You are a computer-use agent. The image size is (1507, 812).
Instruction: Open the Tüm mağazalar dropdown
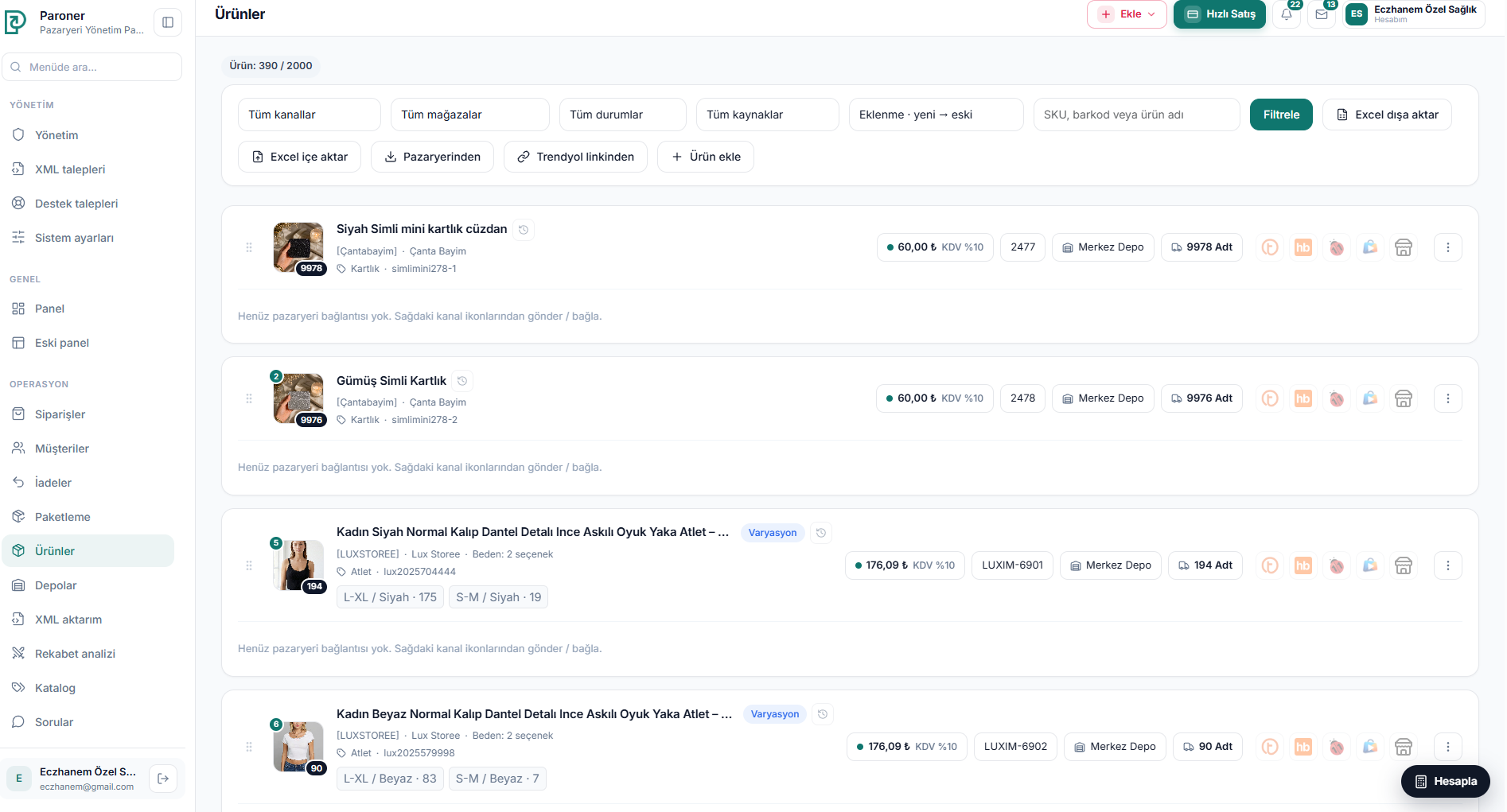pyautogui.click(x=470, y=115)
